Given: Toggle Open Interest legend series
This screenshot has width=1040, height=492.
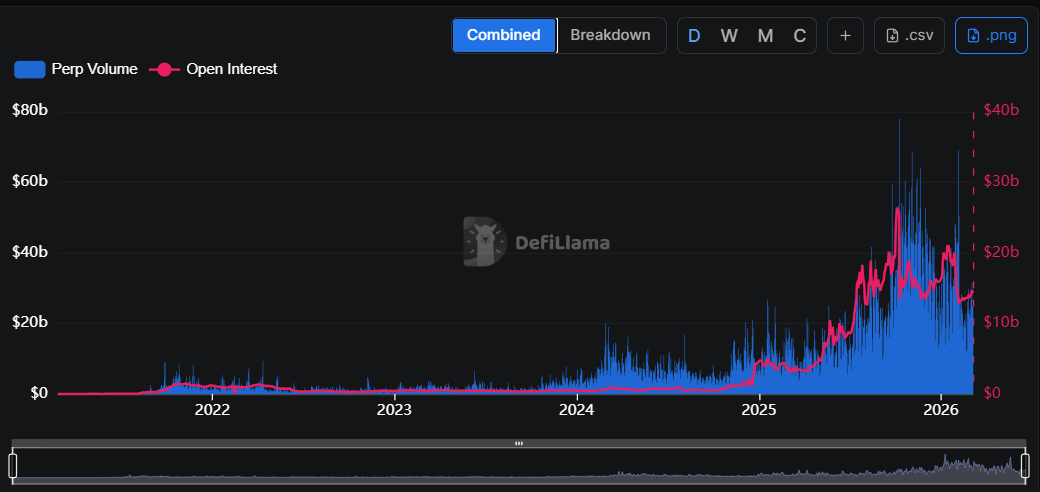Looking at the screenshot, I should tap(213, 69).
